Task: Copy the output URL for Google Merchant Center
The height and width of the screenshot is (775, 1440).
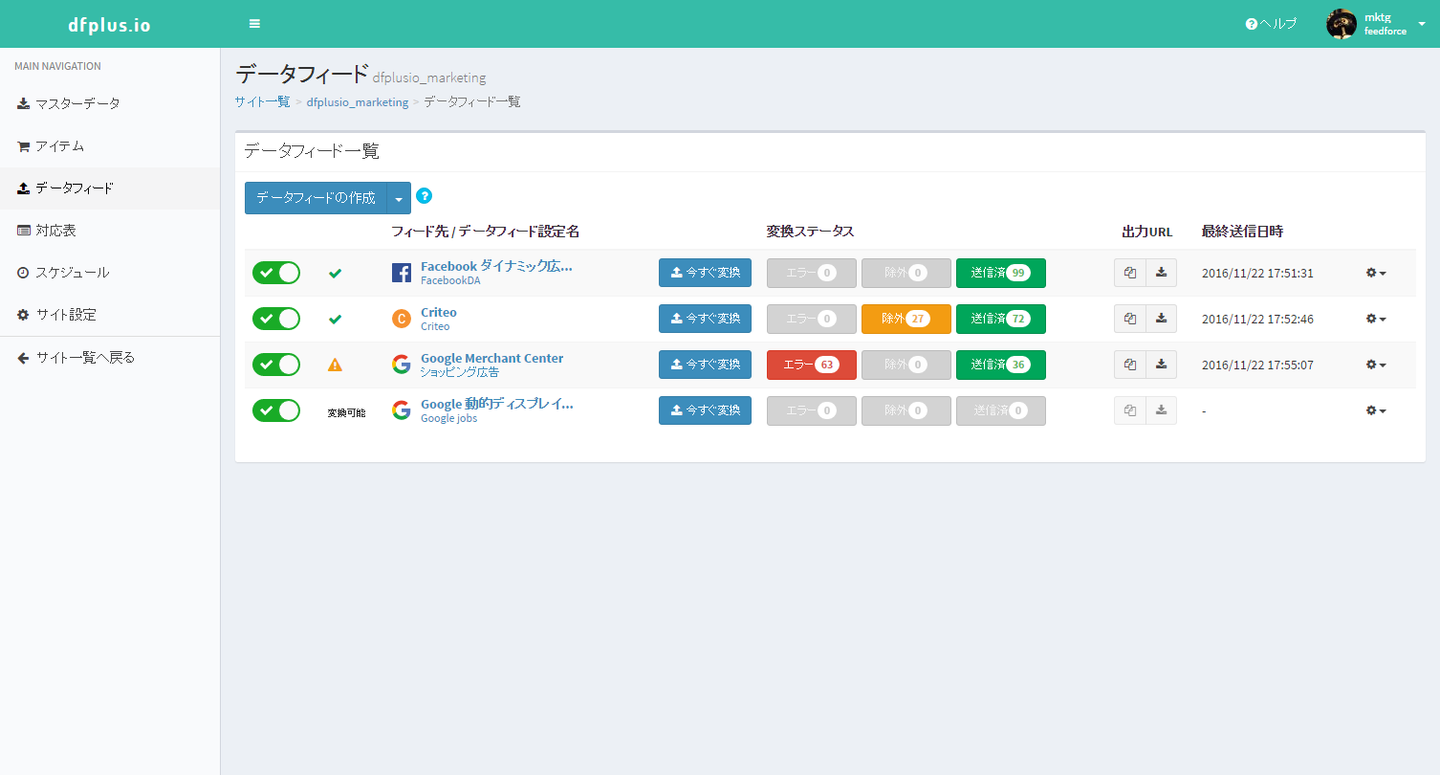Action: [x=1130, y=365]
